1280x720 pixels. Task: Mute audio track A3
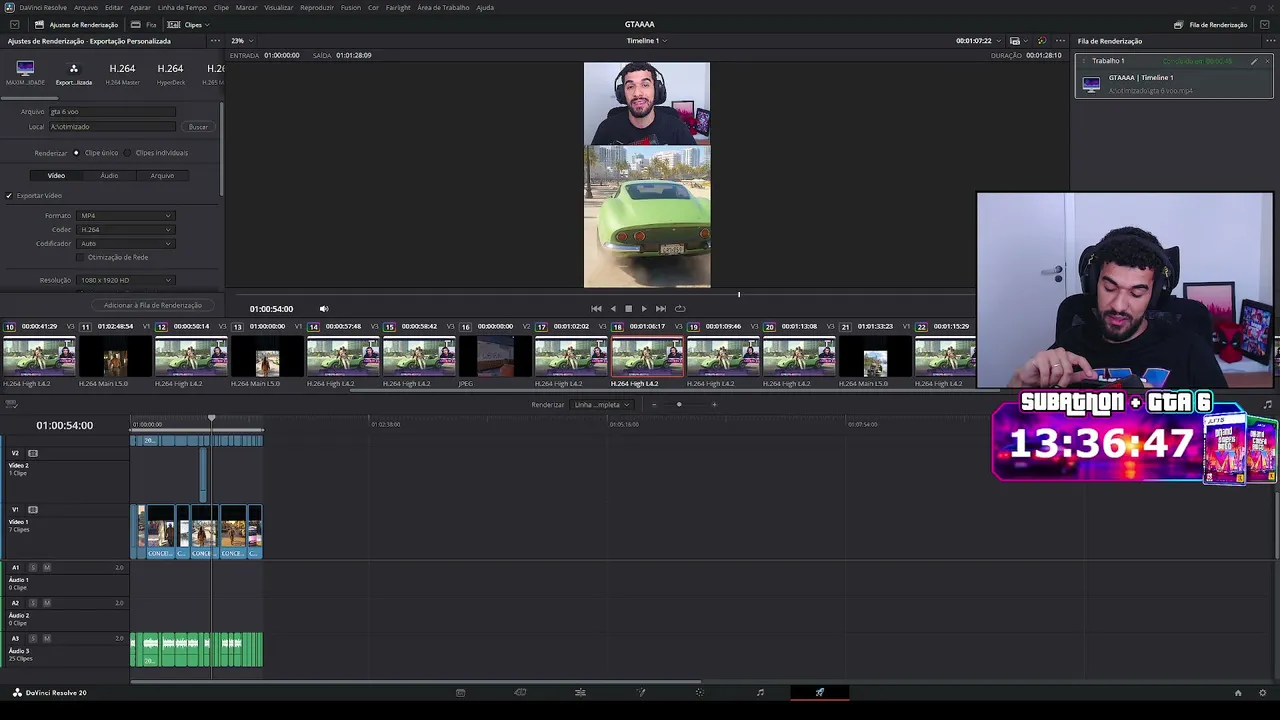tap(46, 638)
